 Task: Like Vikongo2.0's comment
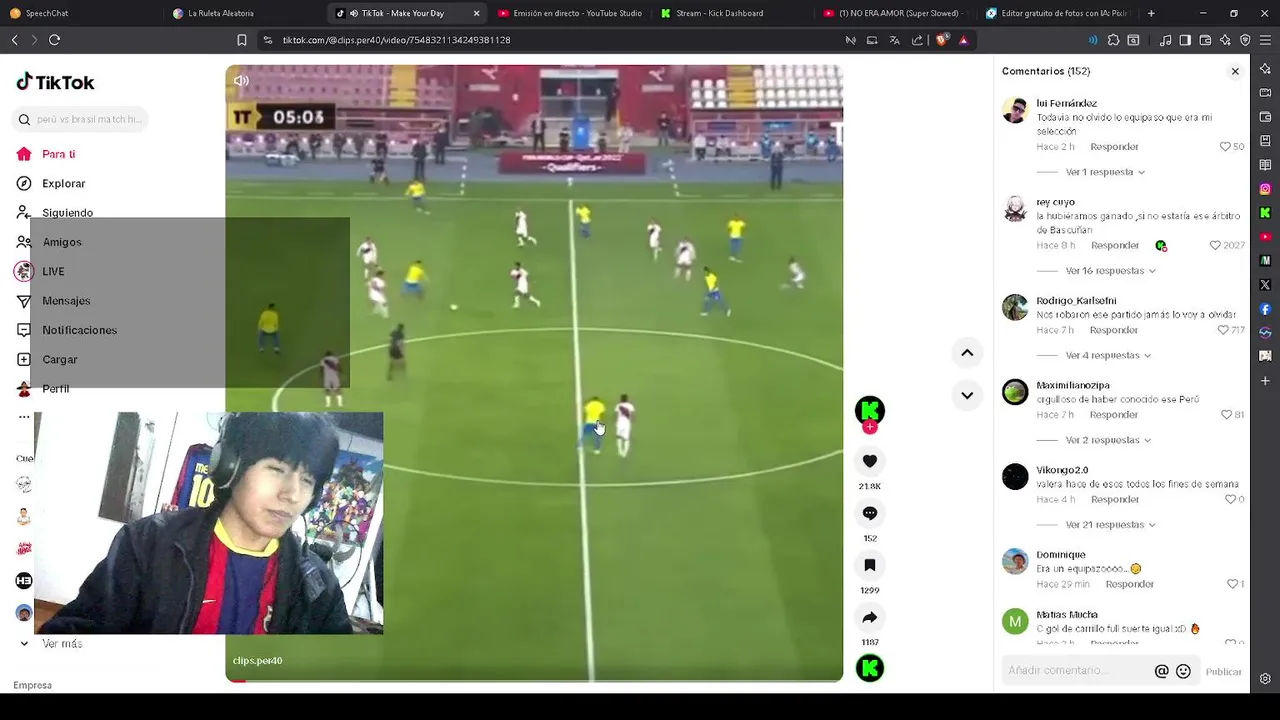[1230, 499]
